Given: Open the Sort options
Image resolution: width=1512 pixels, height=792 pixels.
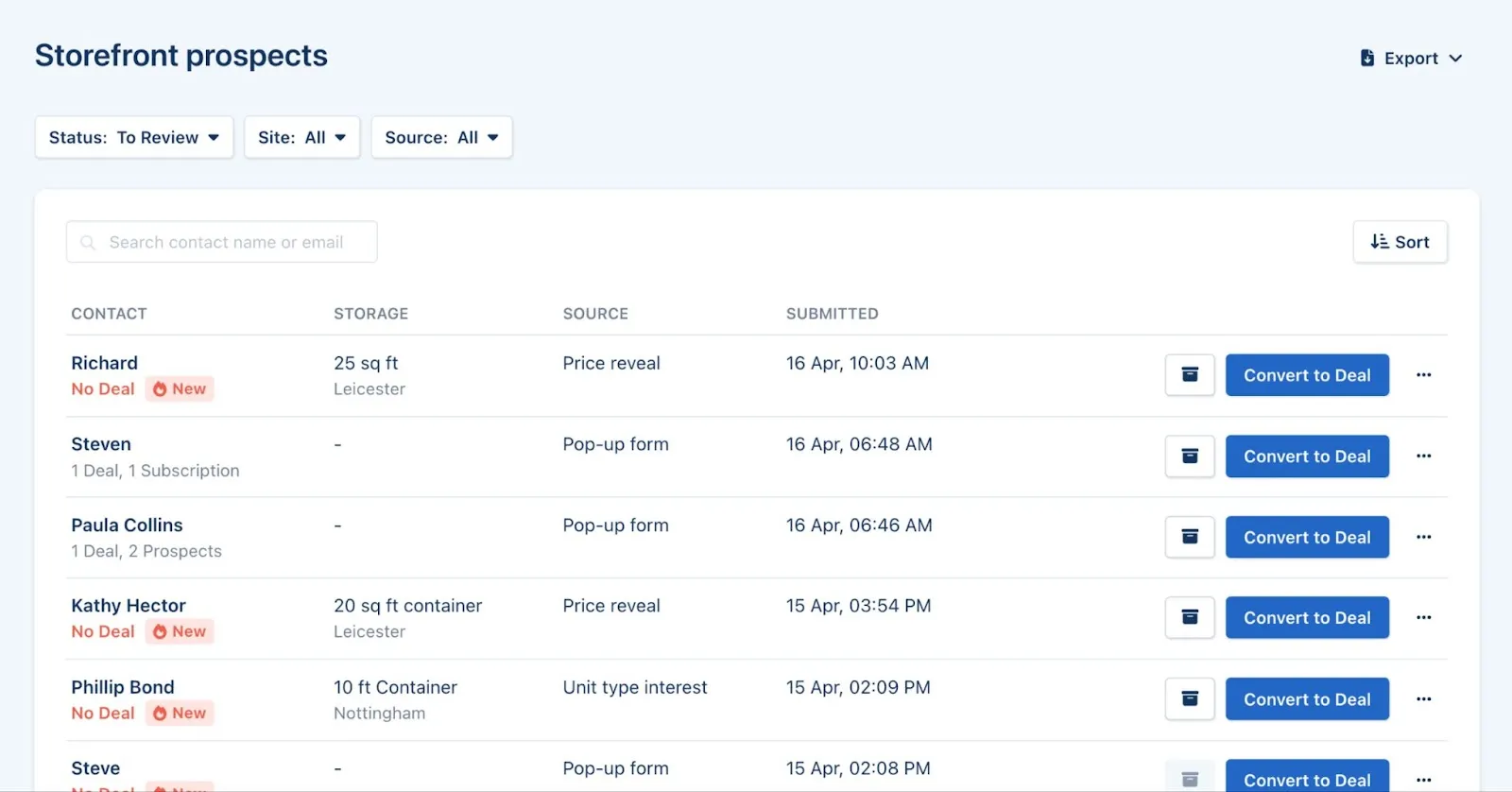Looking at the screenshot, I should pos(1400,242).
